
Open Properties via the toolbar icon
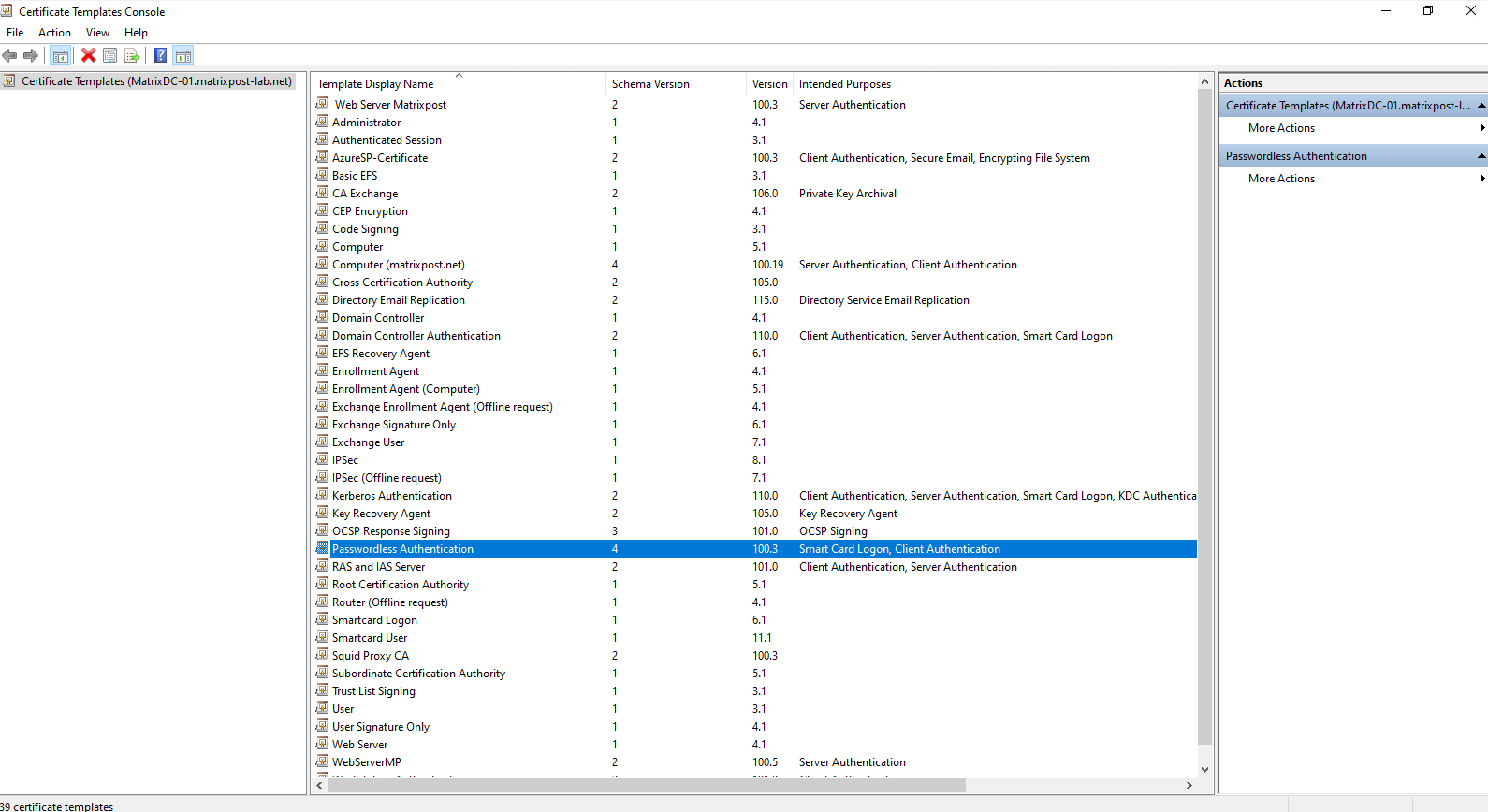110,55
